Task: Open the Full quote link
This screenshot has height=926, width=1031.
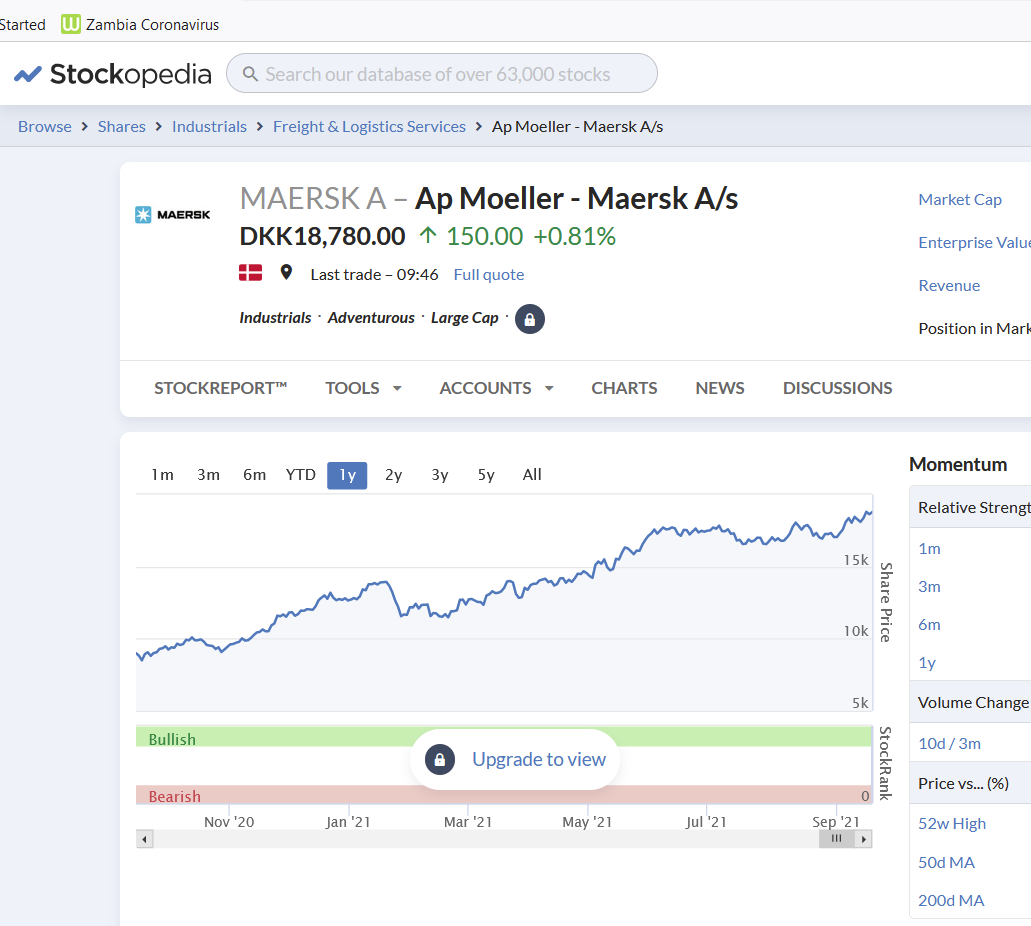Action: 489,274
